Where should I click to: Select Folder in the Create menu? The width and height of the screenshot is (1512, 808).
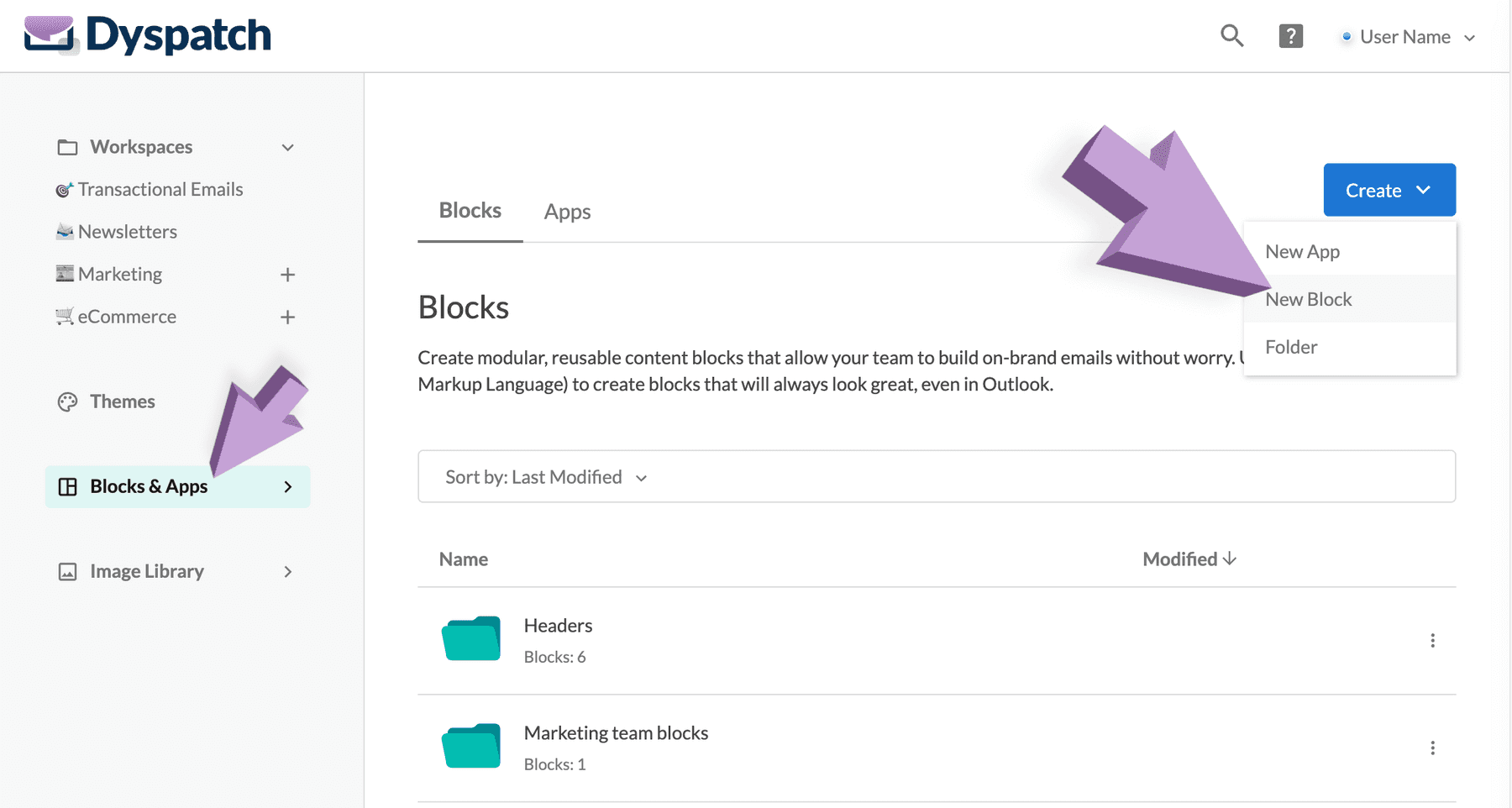pyautogui.click(x=1291, y=347)
